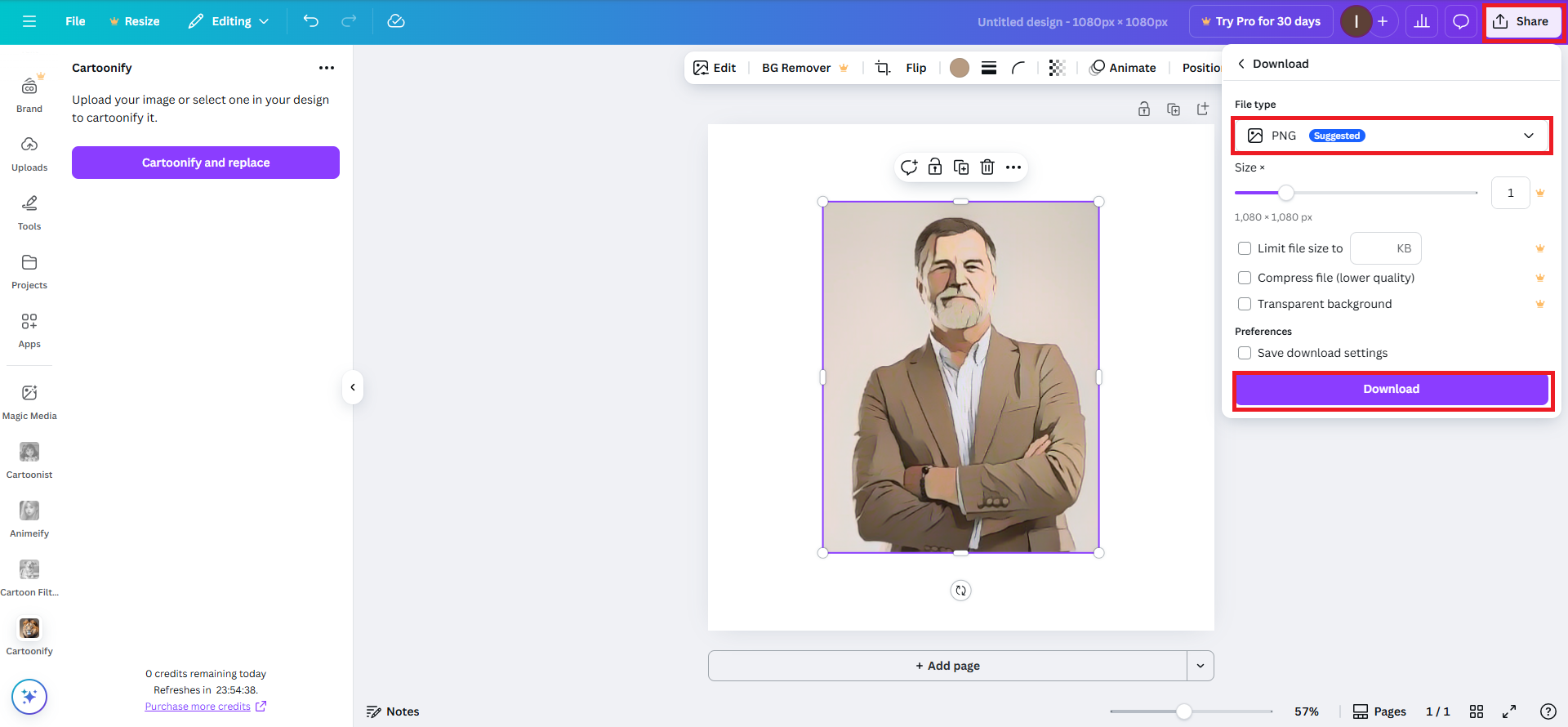This screenshot has height=727, width=1568.
Task: Click the add page icon above canvas
Action: 1203,109
